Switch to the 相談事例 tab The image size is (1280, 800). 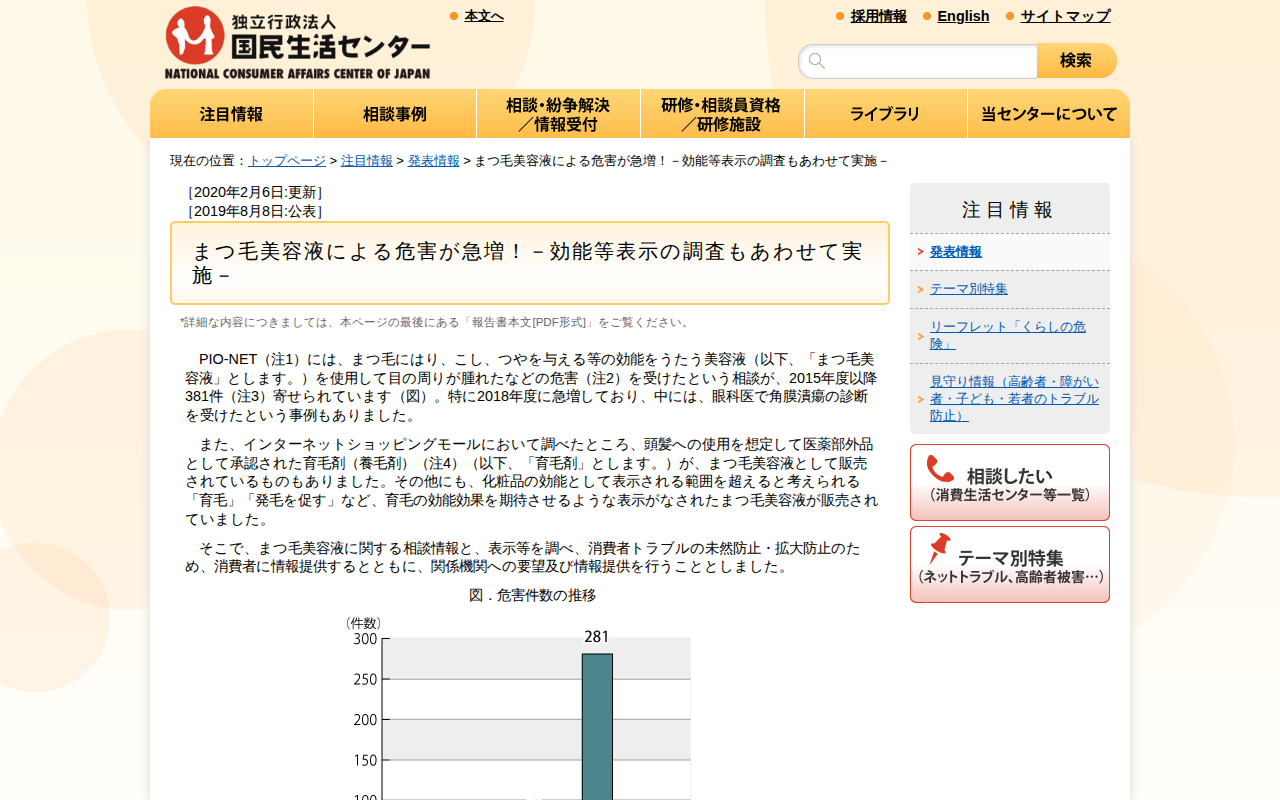point(395,113)
